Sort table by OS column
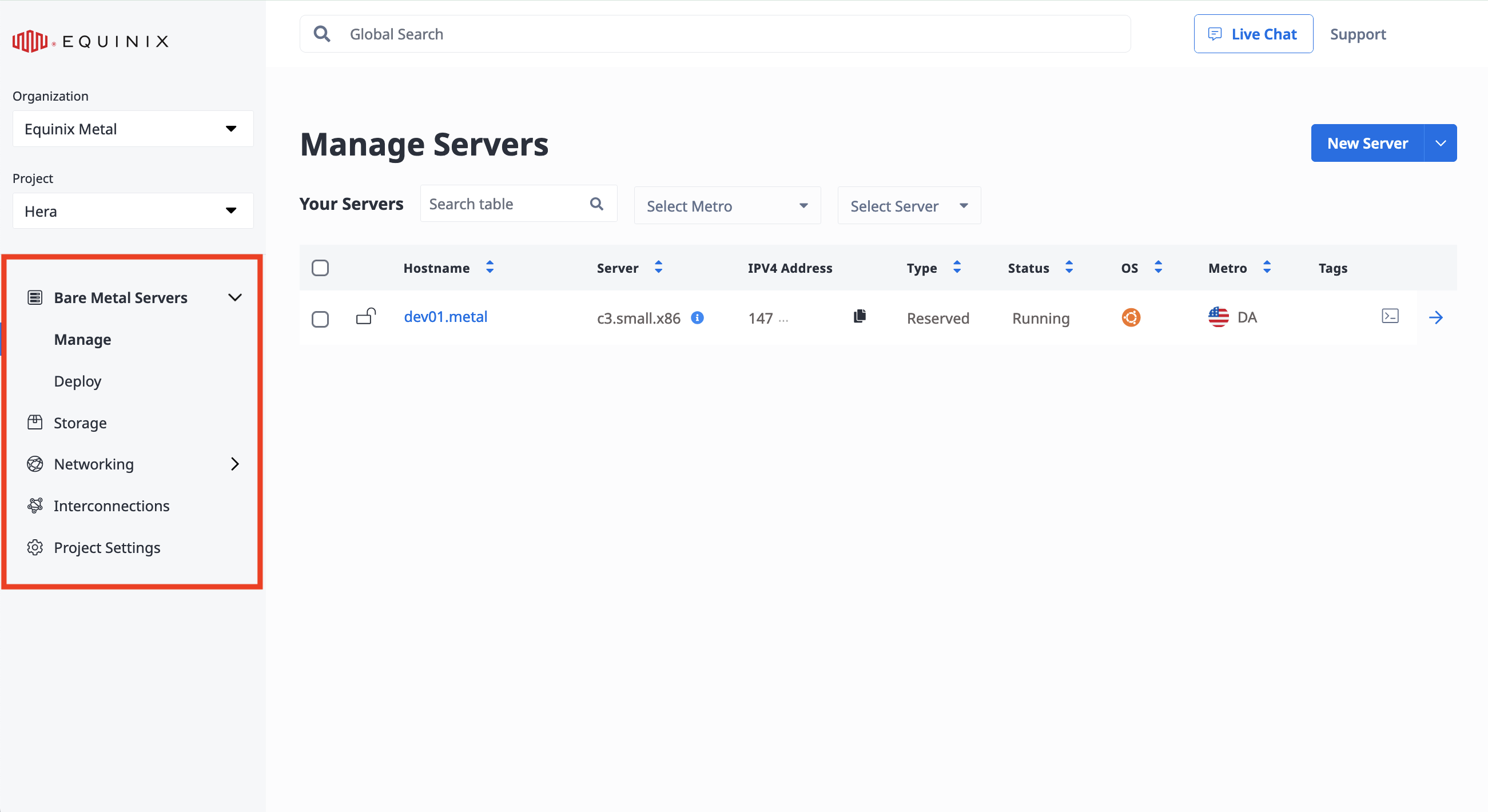Image resolution: width=1488 pixels, height=812 pixels. pyautogui.click(x=1158, y=268)
